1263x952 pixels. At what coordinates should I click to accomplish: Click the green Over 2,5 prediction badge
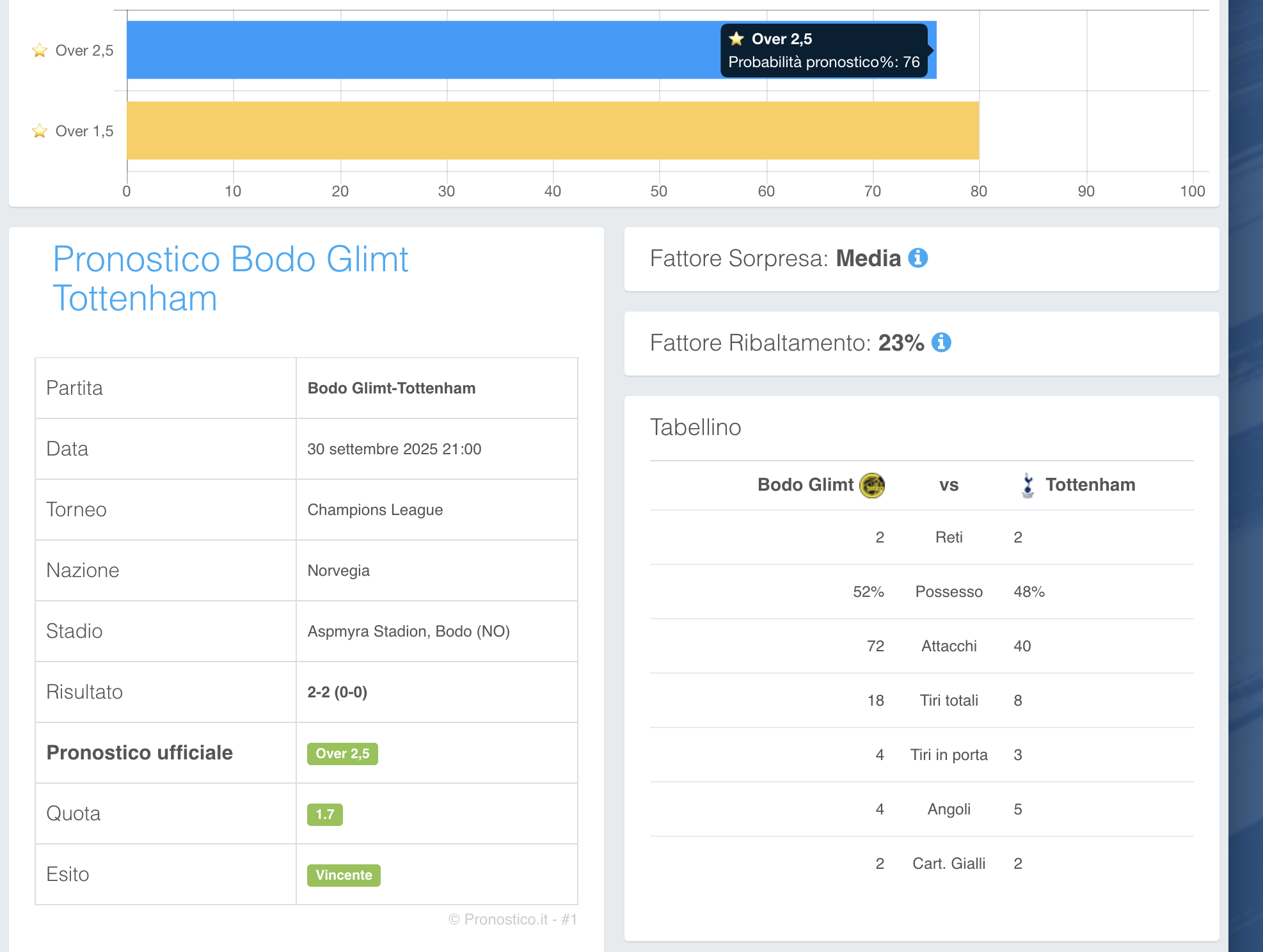(342, 754)
